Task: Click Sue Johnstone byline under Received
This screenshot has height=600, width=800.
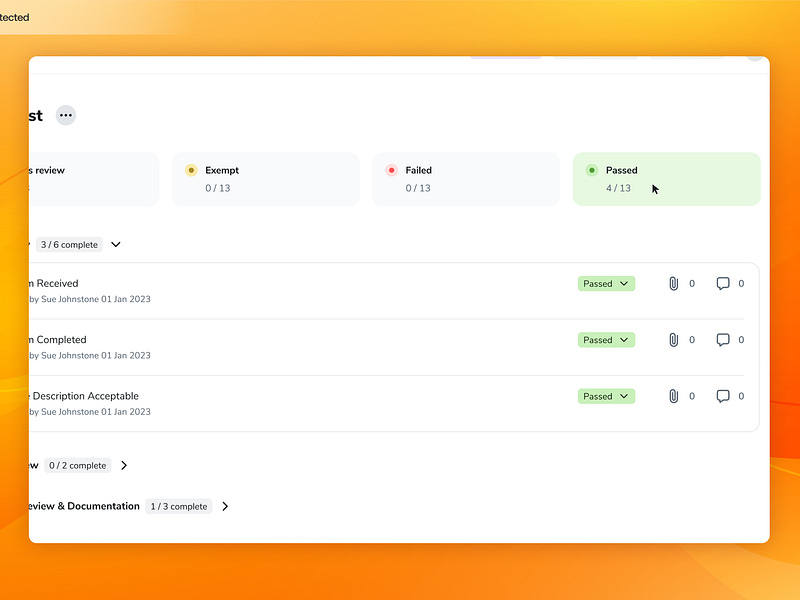Action: point(90,299)
